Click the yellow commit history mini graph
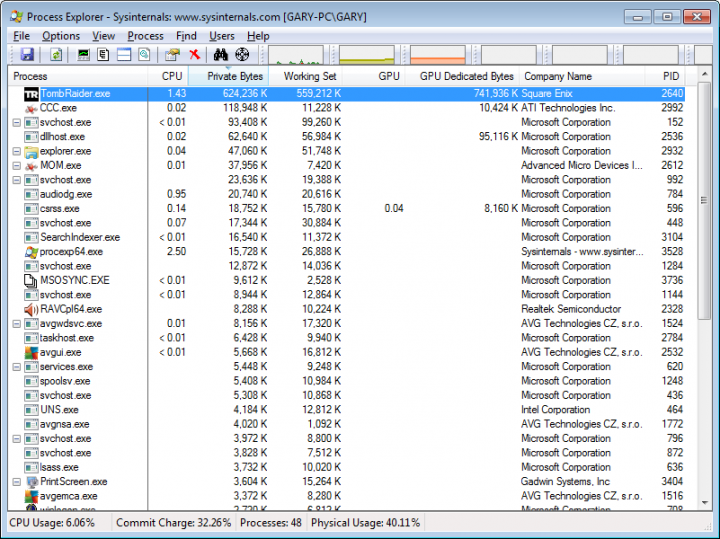This screenshot has width=720, height=539. point(367,55)
